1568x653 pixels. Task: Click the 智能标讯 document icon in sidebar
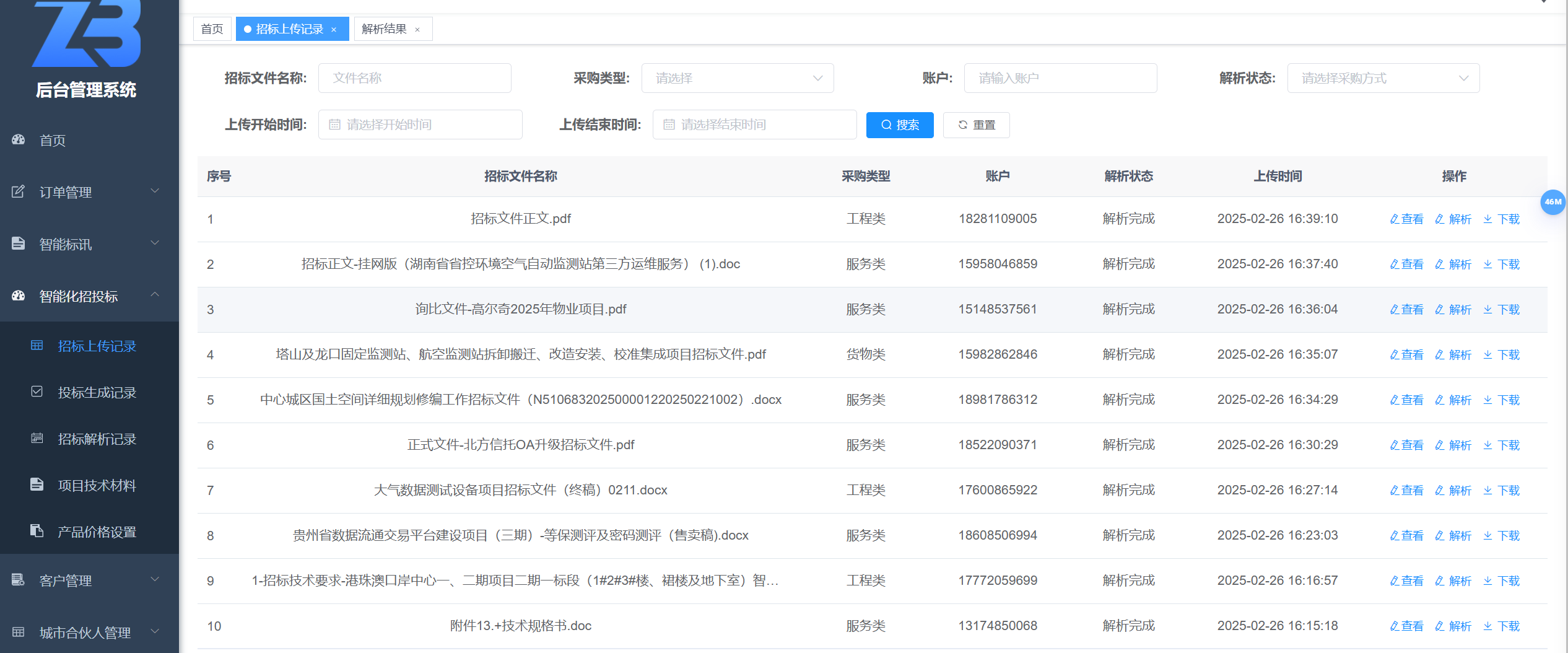(x=19, y=243)
